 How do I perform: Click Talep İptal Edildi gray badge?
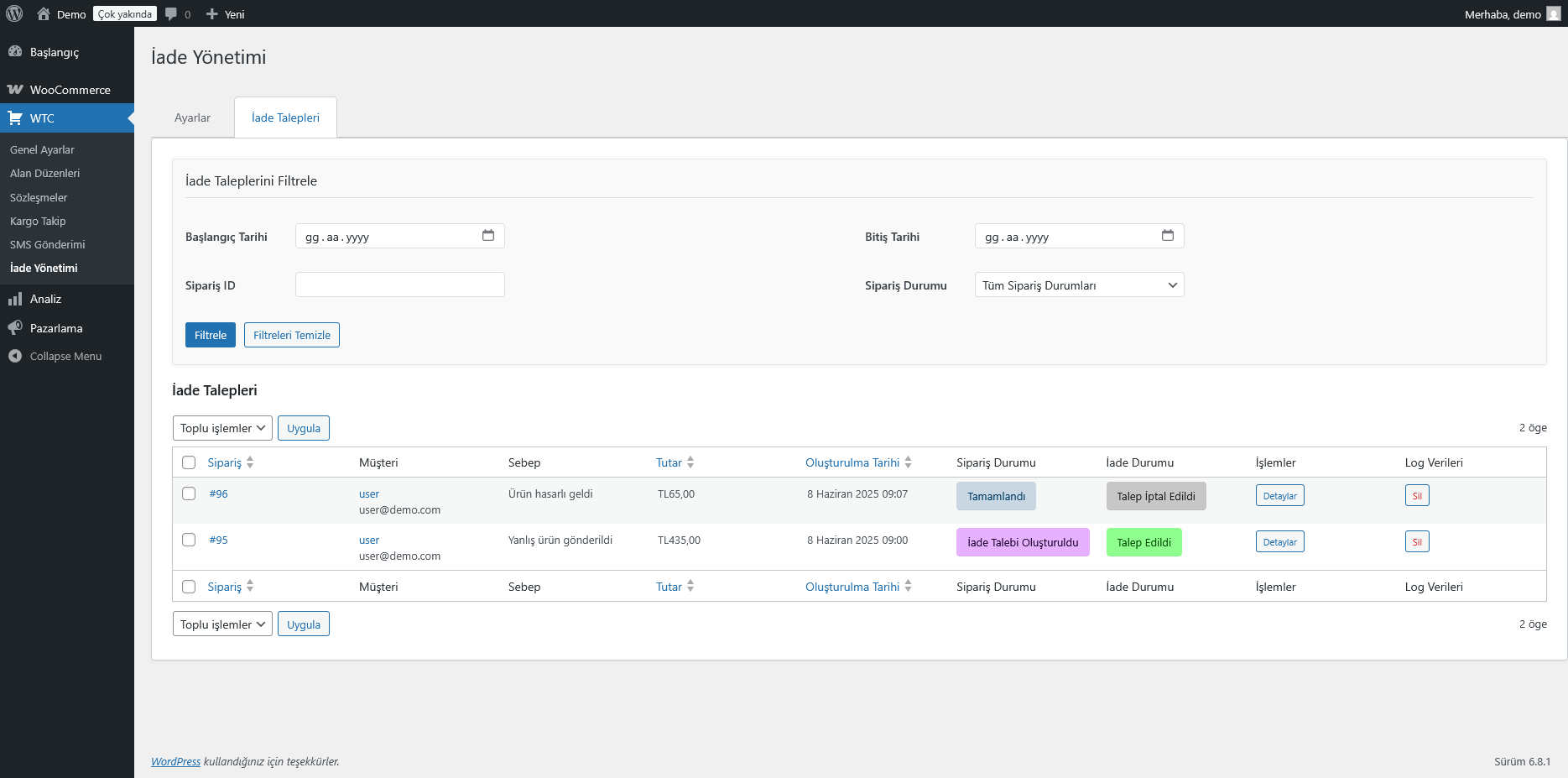1156,496
